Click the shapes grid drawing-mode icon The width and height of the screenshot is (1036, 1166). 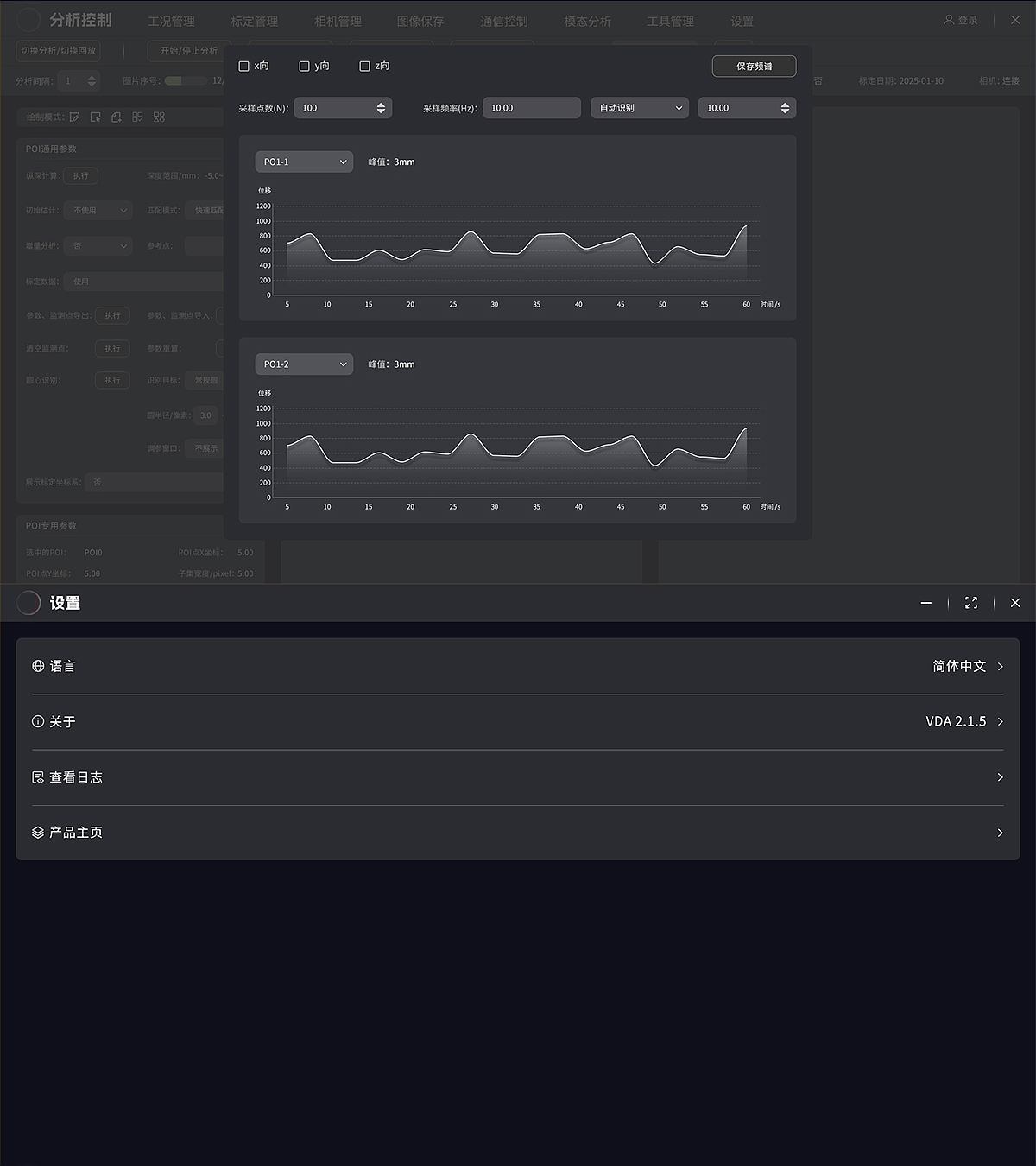coord(159,117)
